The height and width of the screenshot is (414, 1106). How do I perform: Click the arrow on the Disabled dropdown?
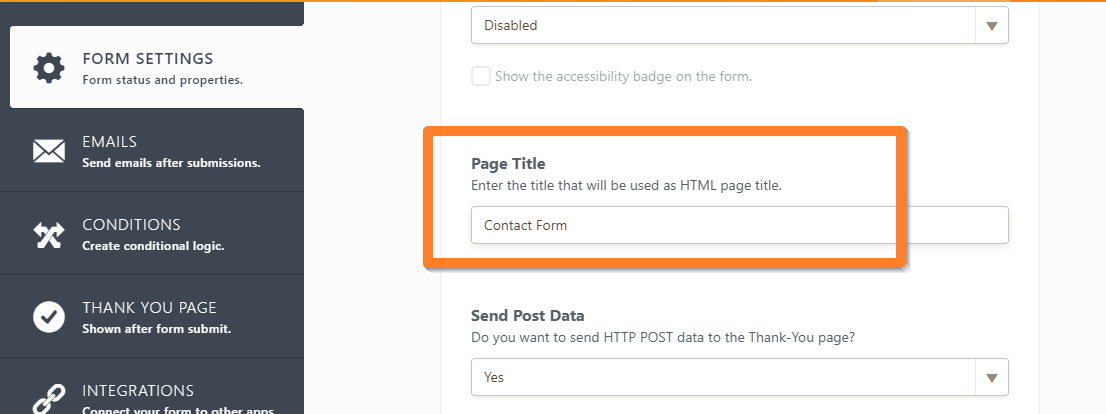(x=991, y=26)
